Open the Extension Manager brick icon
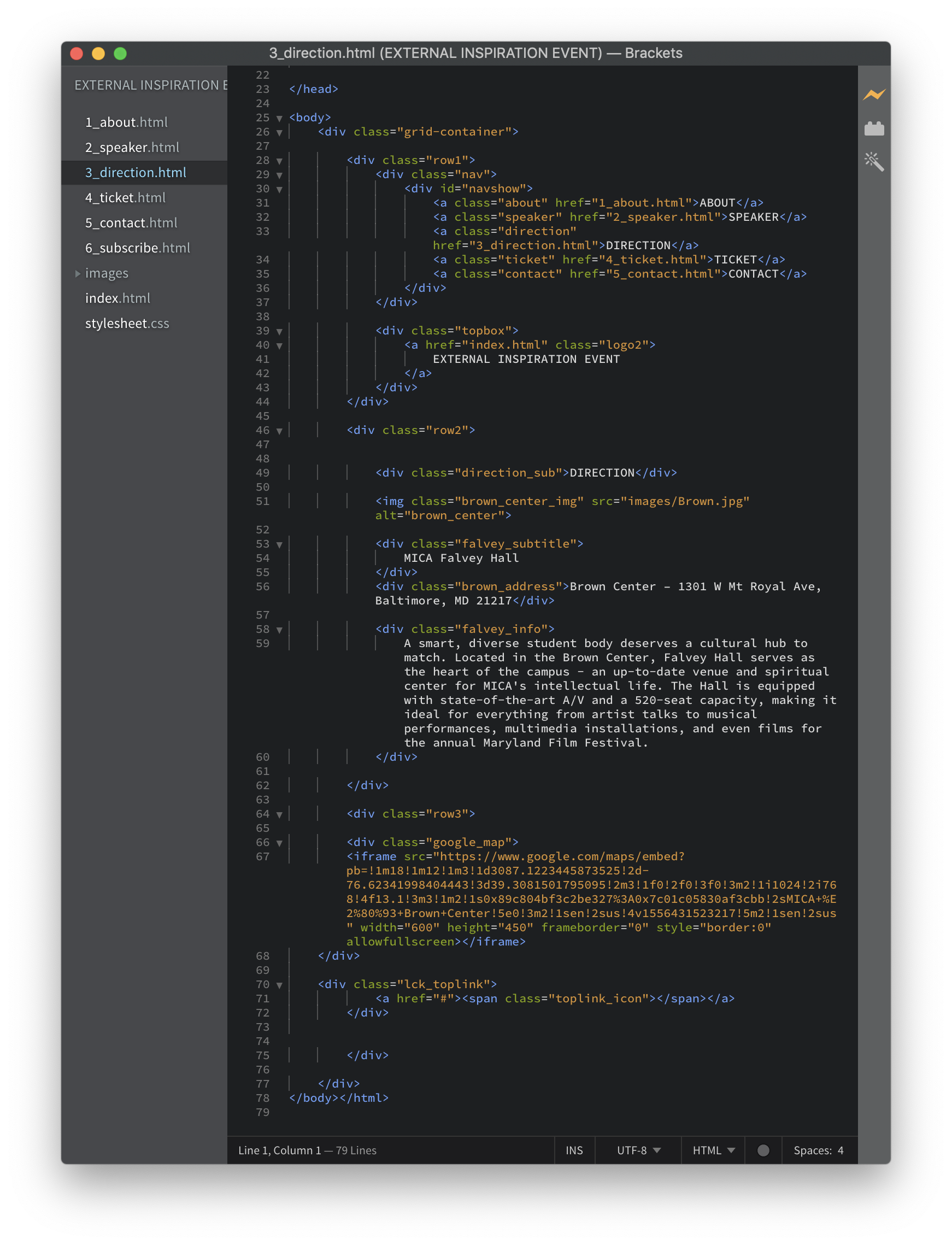952x1245 pixels. click(873, 129)
